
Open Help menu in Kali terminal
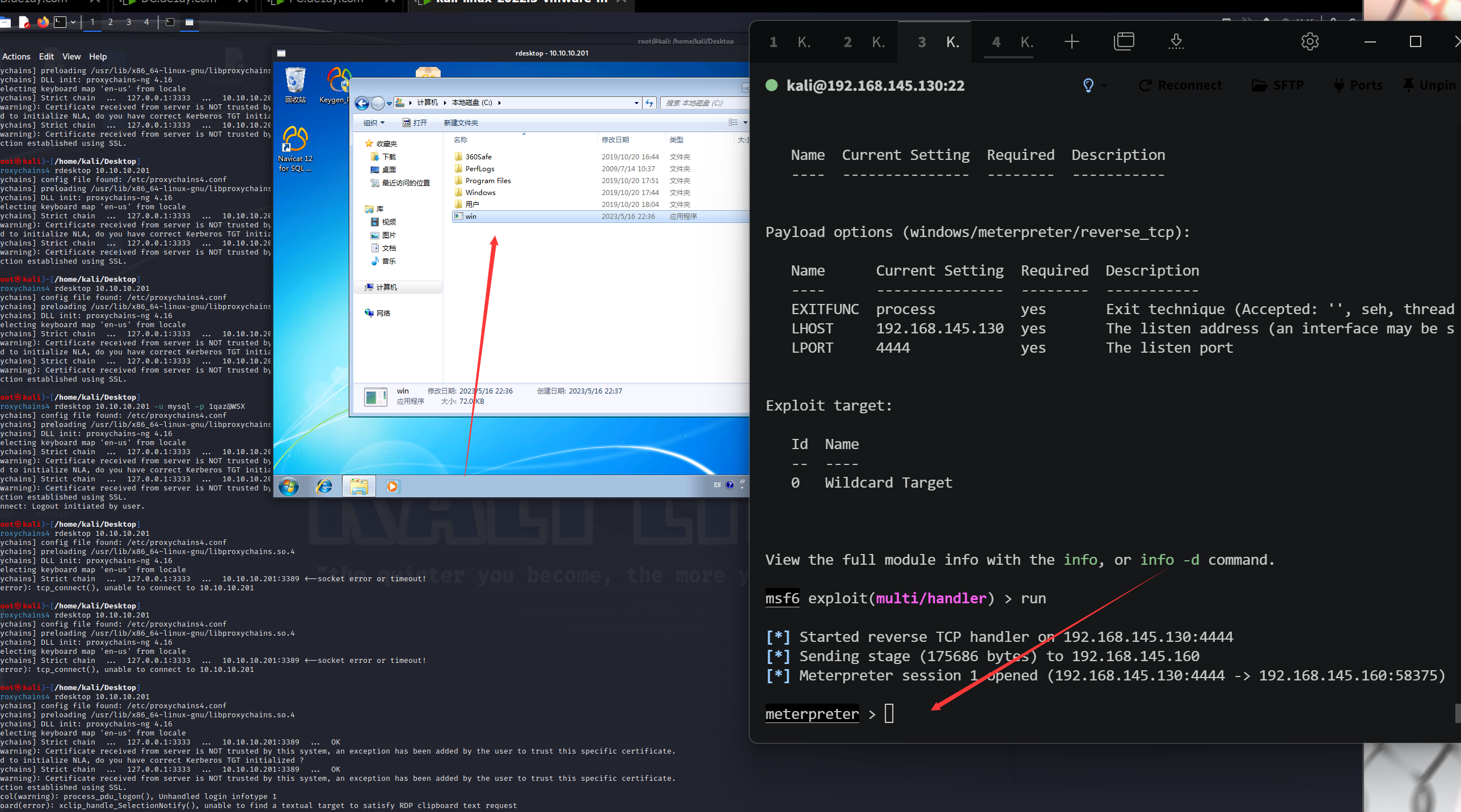tap(98, 57)
